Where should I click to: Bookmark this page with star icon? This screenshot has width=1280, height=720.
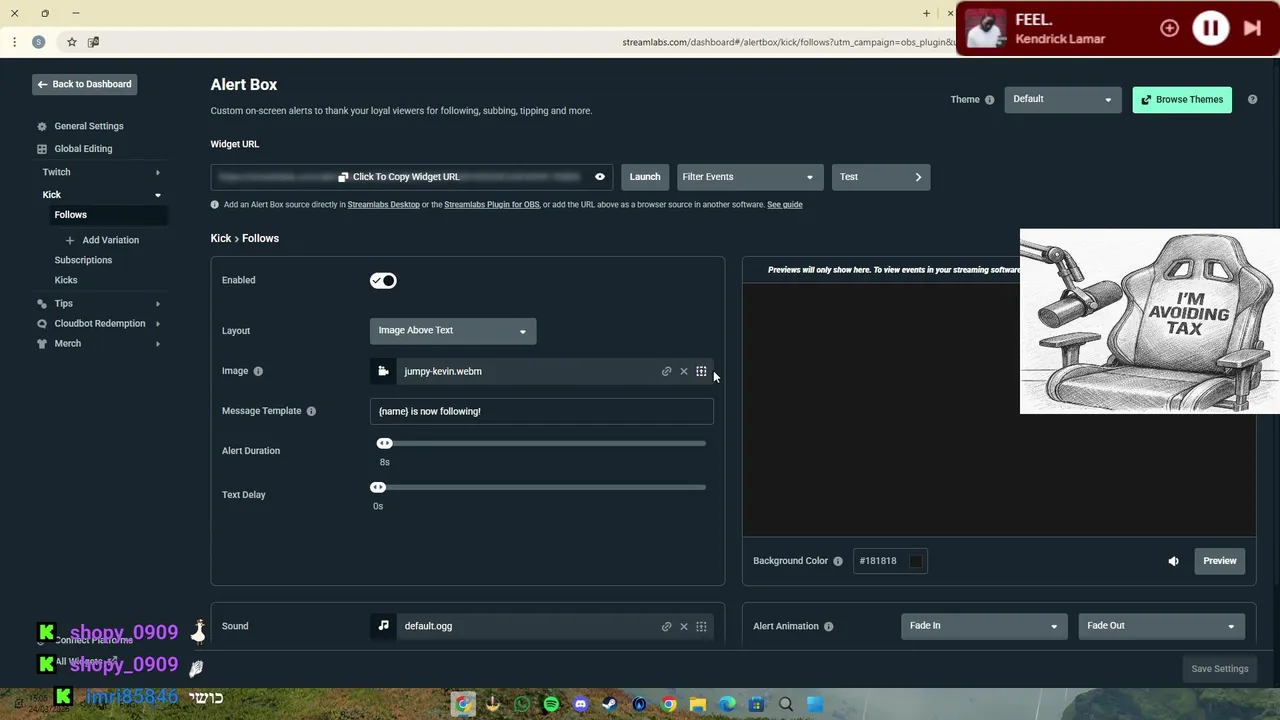point(72,42)
